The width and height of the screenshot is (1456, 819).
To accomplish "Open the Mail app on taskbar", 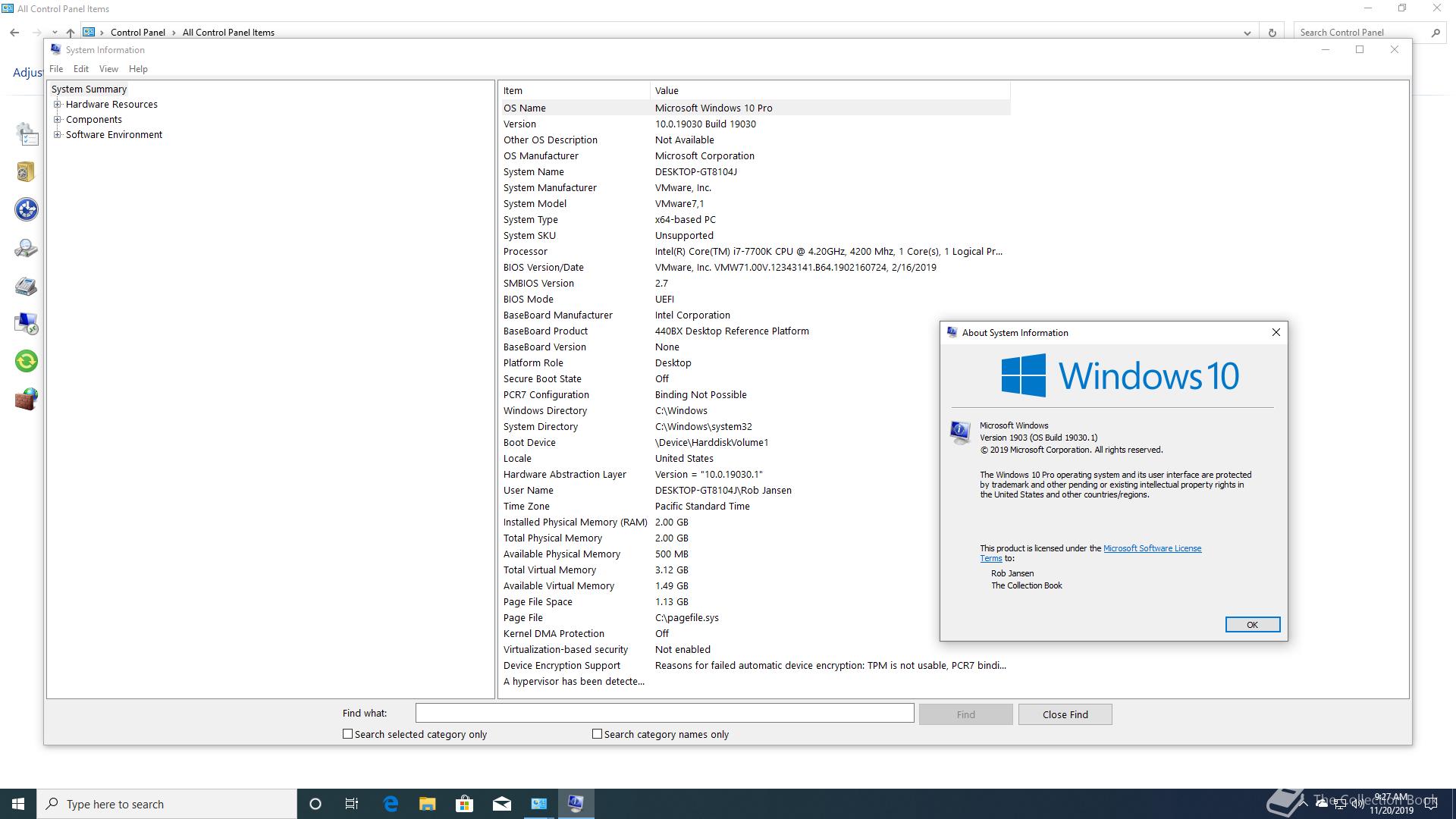I will (501, 804).
